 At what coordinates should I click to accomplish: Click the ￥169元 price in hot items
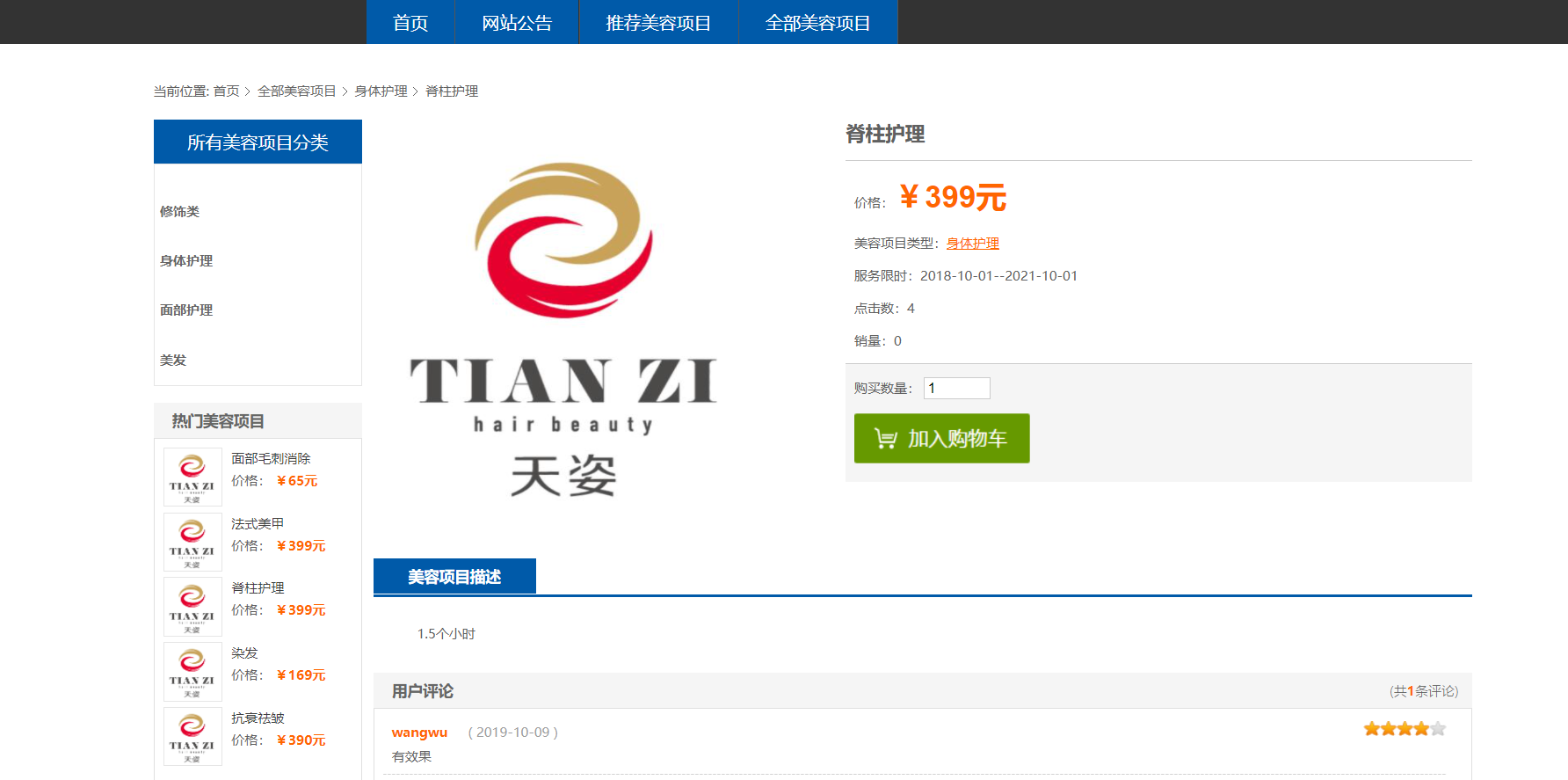[x=301, y=674]
